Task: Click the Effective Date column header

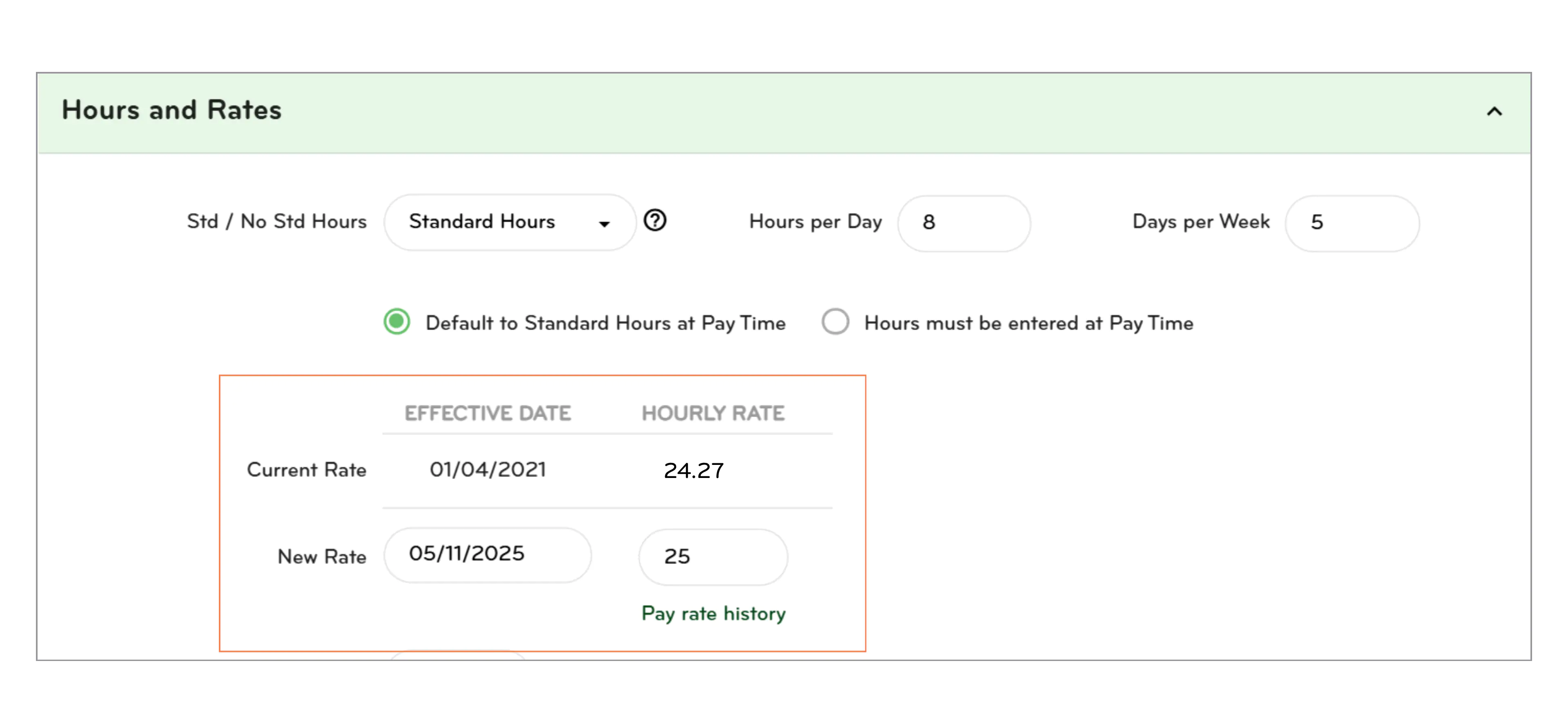Action: [488, 413]
